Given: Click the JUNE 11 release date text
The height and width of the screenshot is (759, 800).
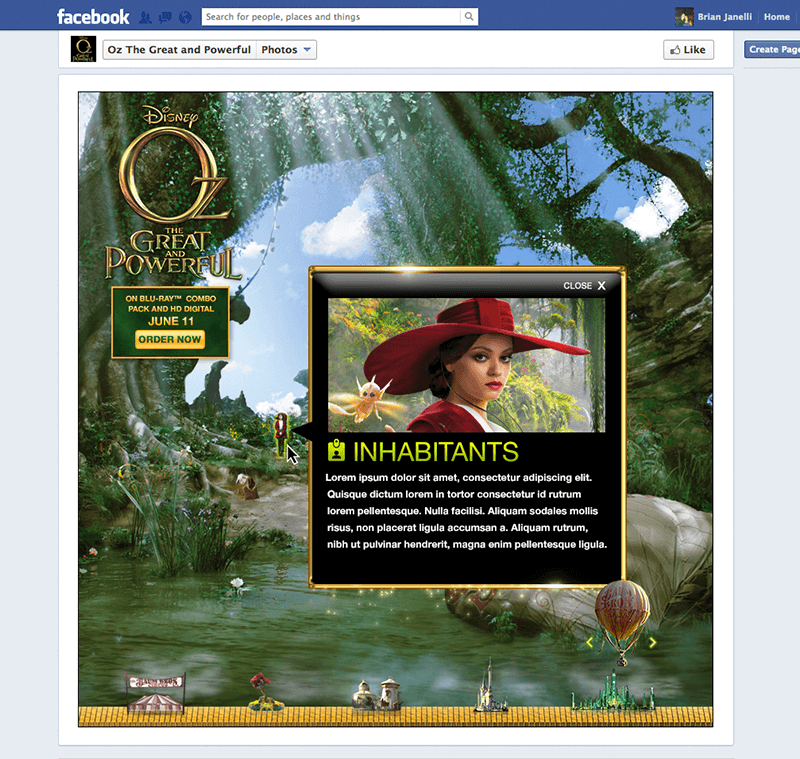Looking at the screenshot, I should (x=171, y=321).
